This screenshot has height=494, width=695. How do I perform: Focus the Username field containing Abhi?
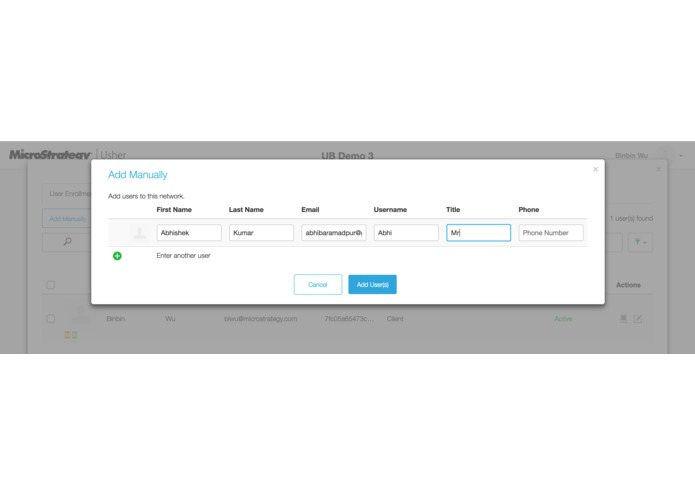[x=406, y=233]
